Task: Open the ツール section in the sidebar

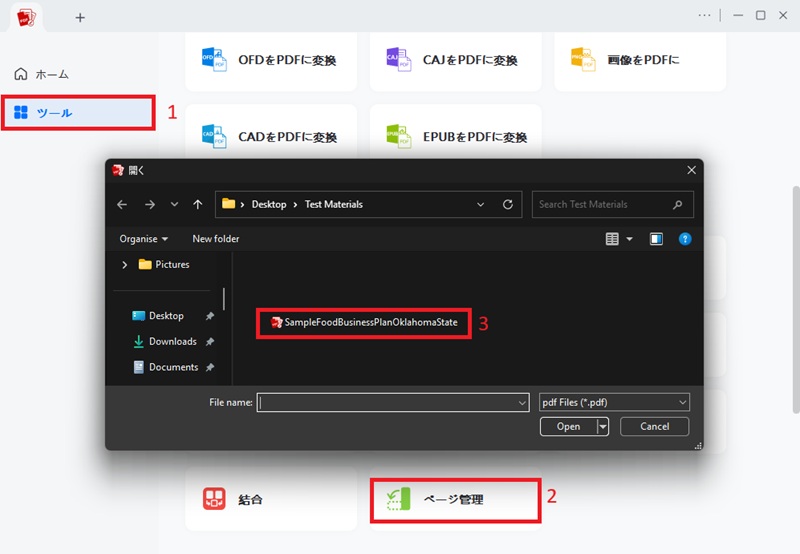Action: pyautogui.click(x=78, y=112)
